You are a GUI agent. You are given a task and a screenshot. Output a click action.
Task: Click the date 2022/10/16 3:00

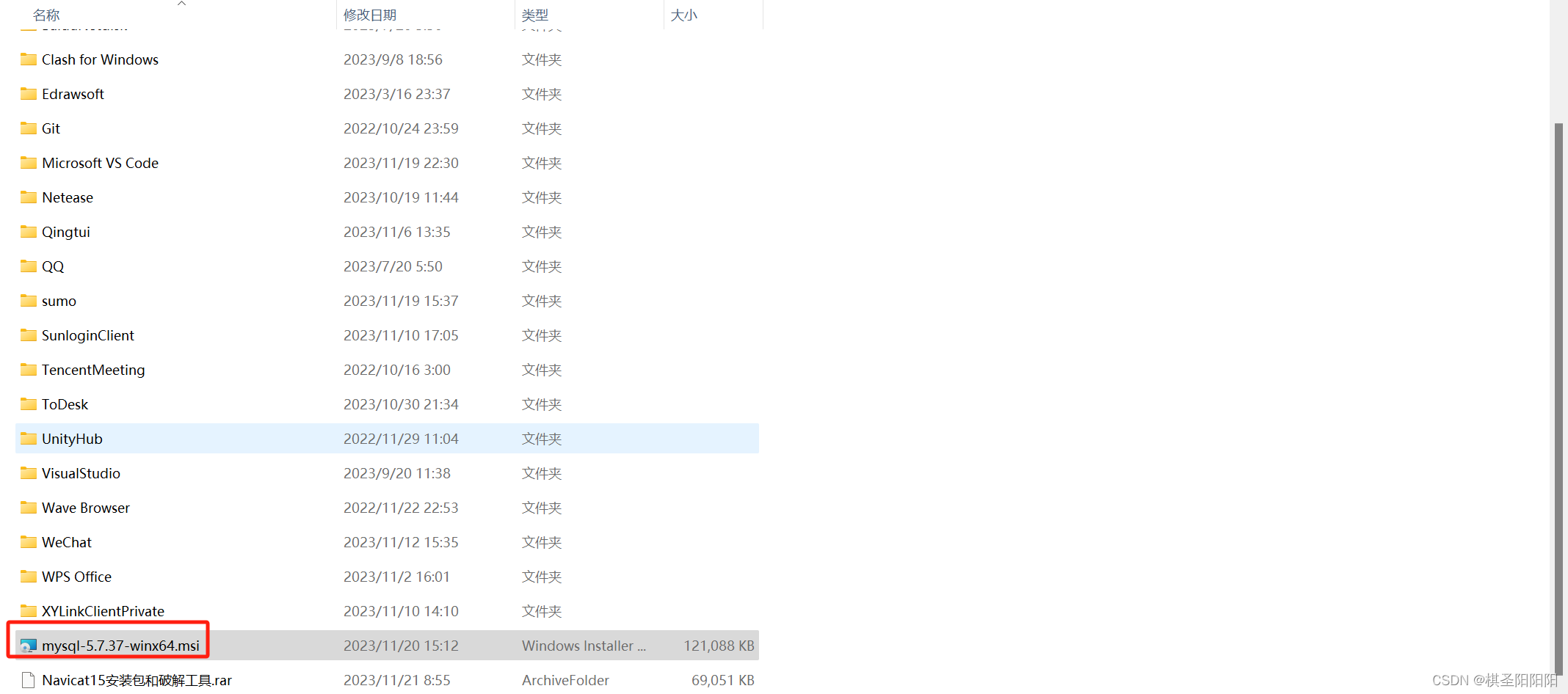[396, 370]
